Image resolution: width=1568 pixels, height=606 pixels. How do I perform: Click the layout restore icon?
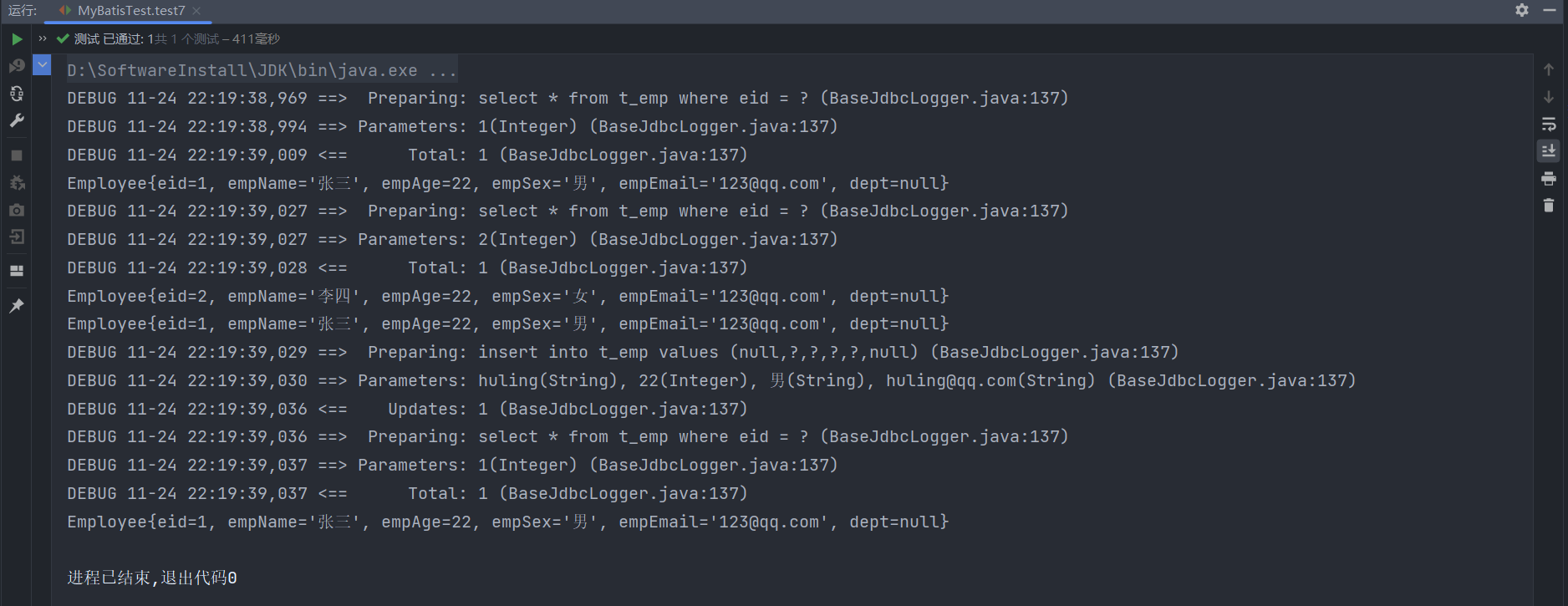click(x=17, y=271)
